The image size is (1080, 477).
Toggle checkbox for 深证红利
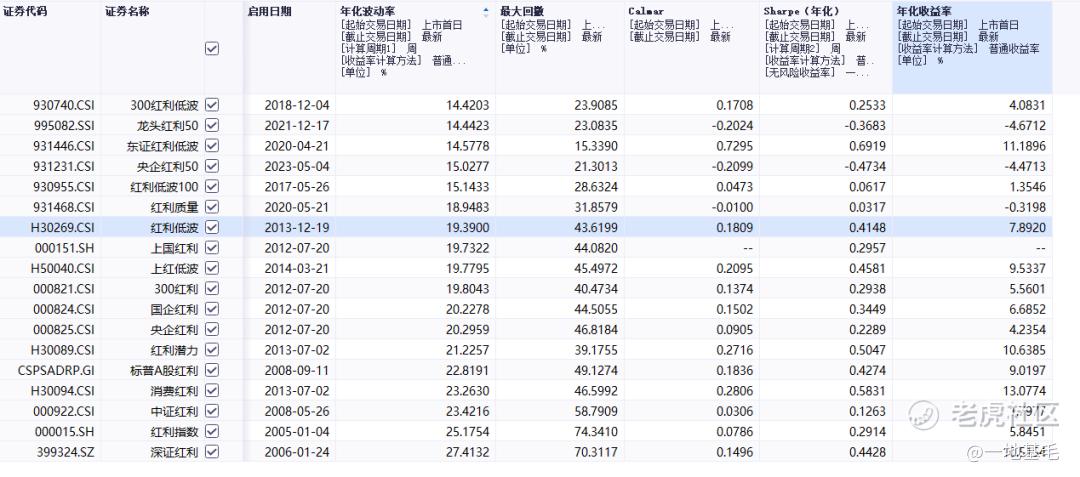pos(211,452)
